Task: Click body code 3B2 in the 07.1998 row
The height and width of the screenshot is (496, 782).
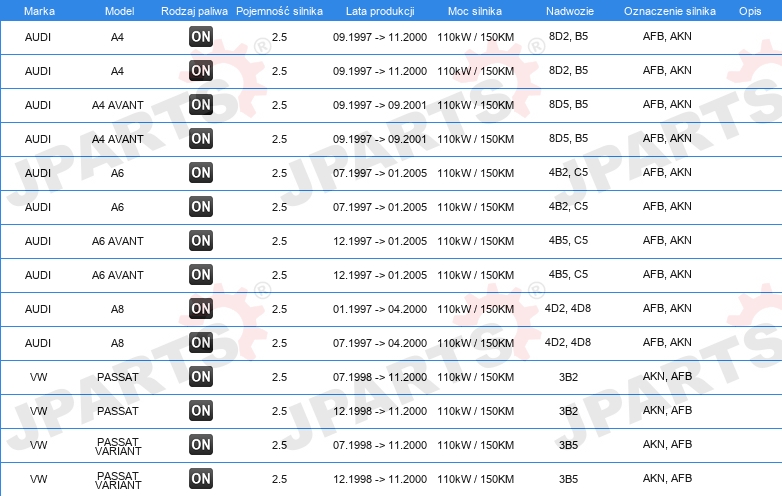Action: pyautogui.click(x=568, y=377)
